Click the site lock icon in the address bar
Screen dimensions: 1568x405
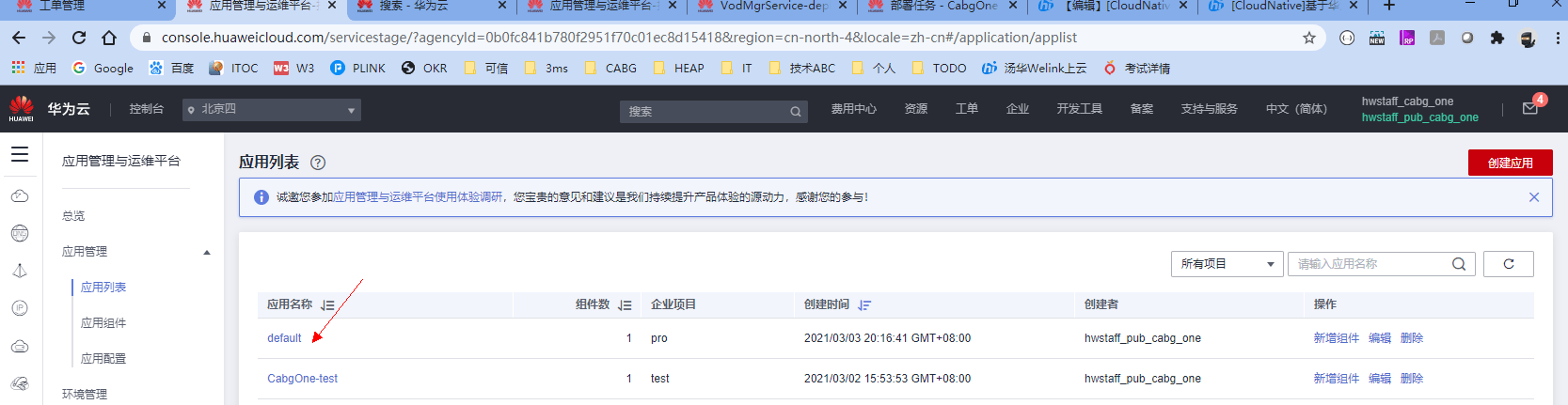(146, 38)
